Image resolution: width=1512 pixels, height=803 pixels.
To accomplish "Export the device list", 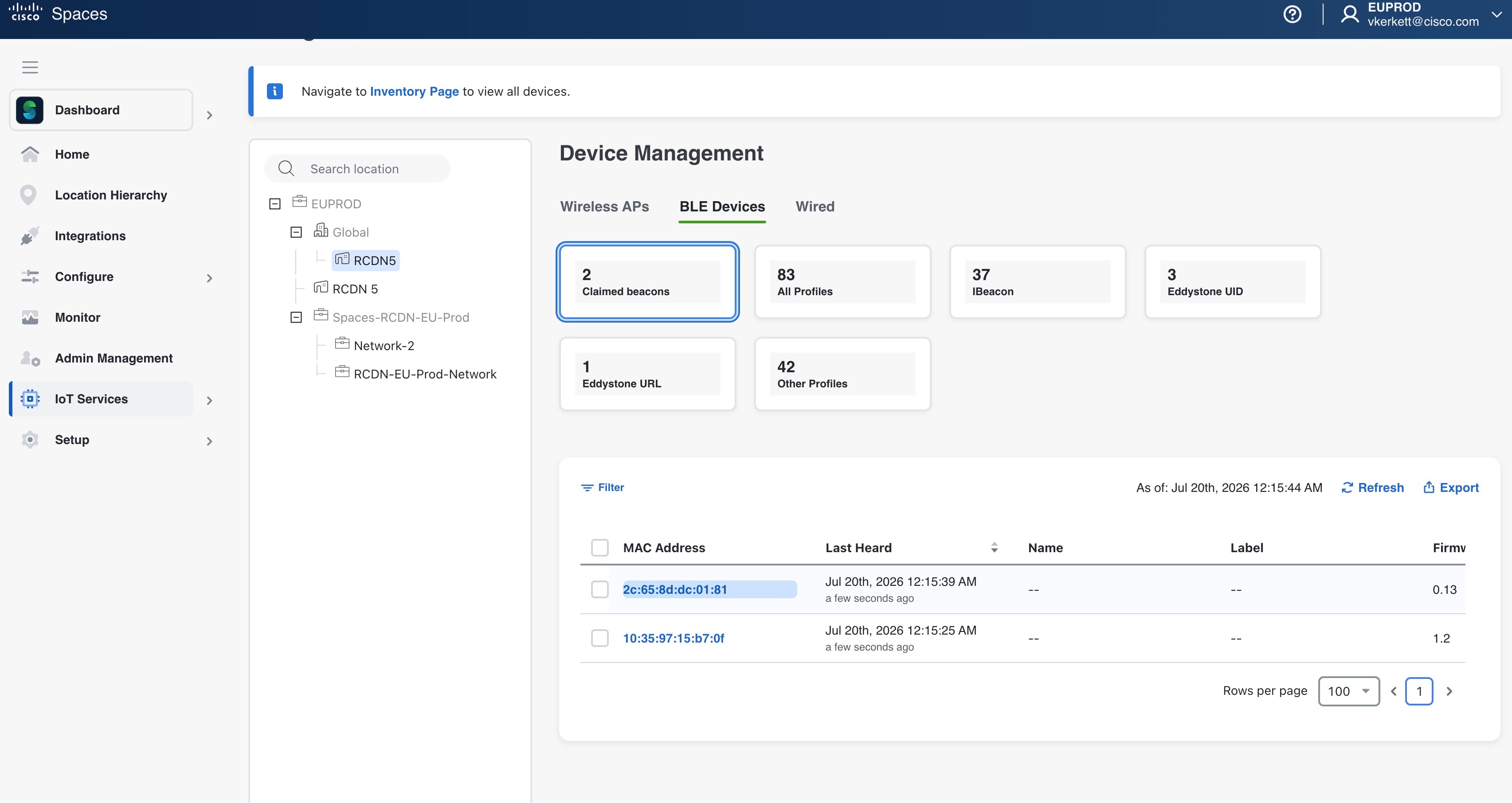I will 1451,487.
